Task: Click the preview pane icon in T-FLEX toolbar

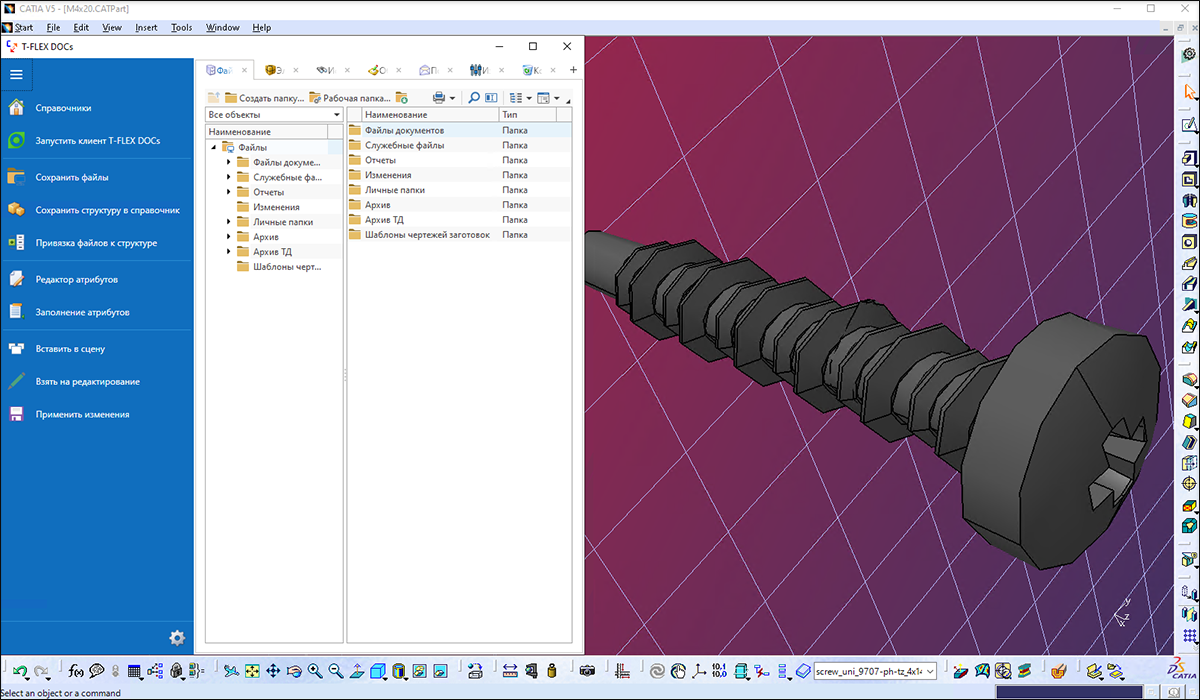Action: click(491, 98)
